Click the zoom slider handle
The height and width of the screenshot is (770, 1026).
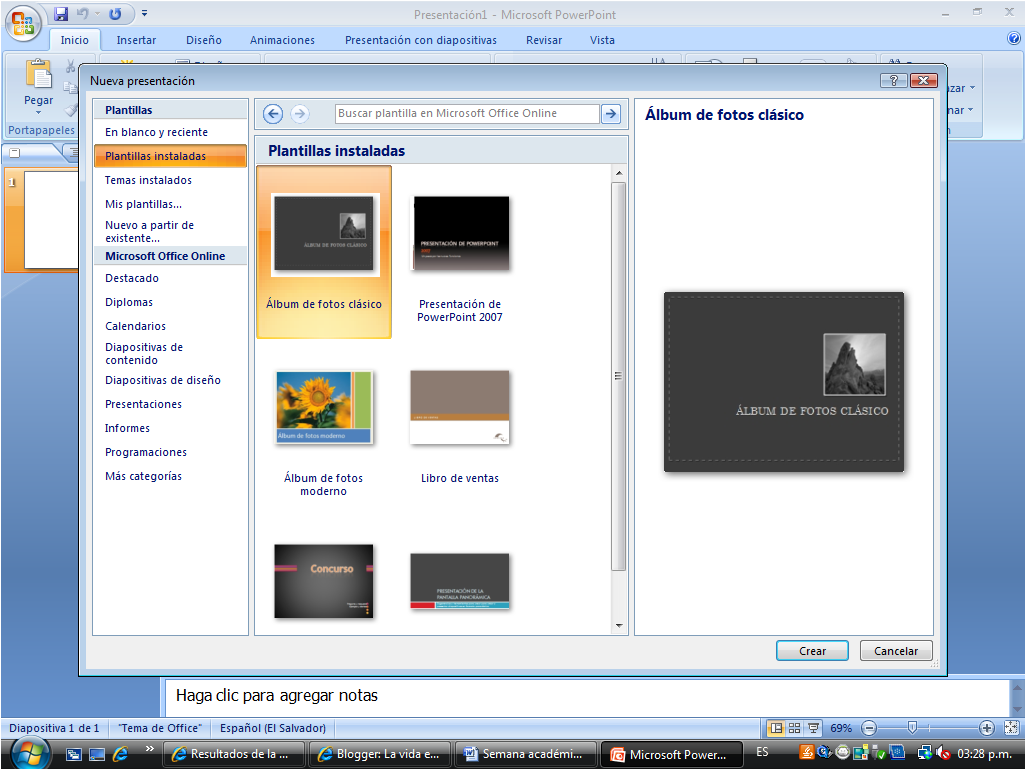coord(912,727)
